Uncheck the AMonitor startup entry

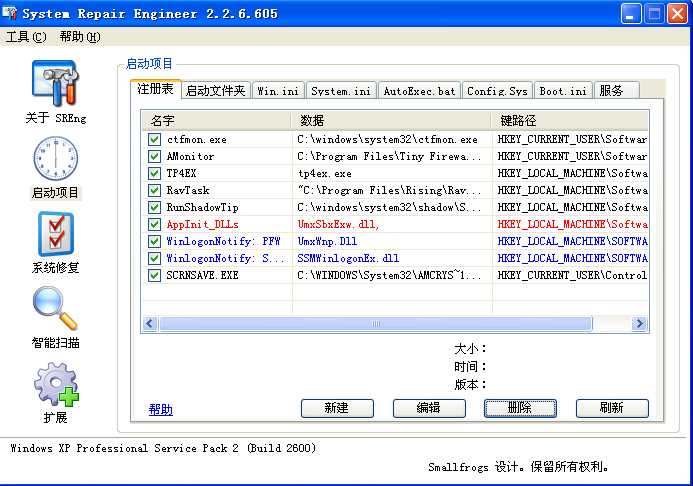click(154, 156)
